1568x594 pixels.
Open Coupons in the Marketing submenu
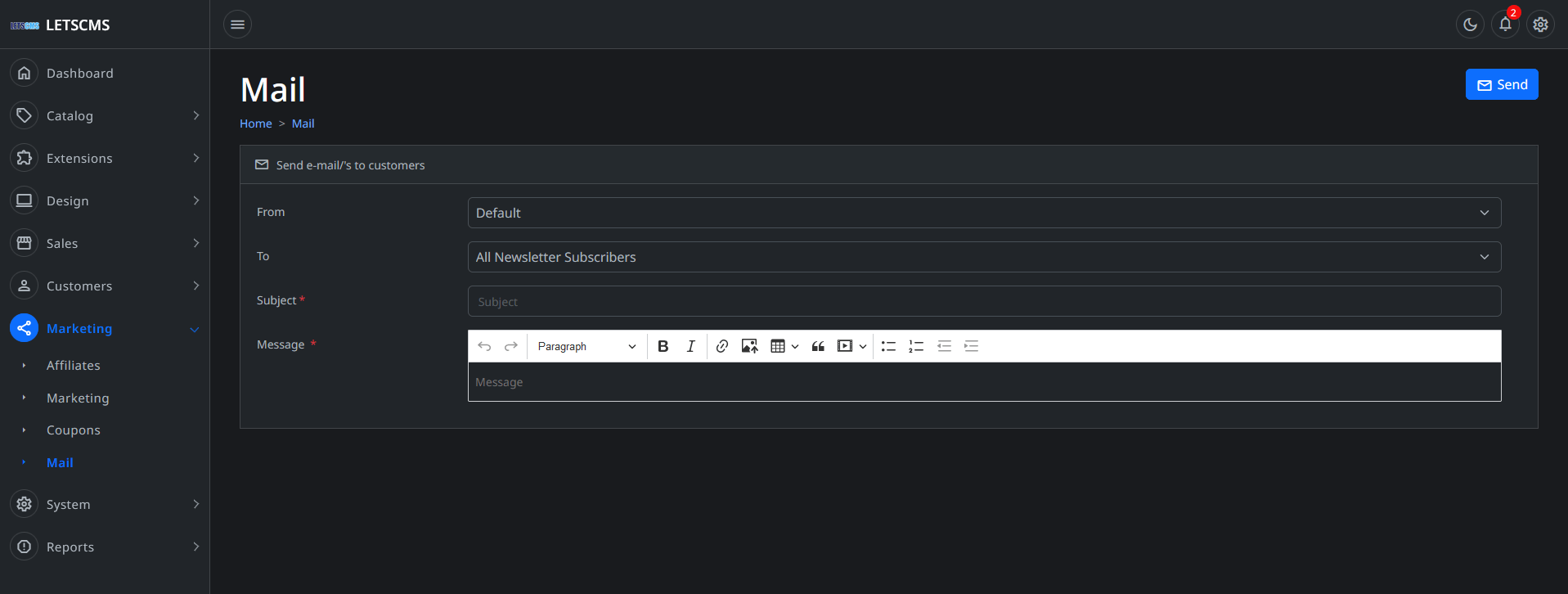[74, 430]
